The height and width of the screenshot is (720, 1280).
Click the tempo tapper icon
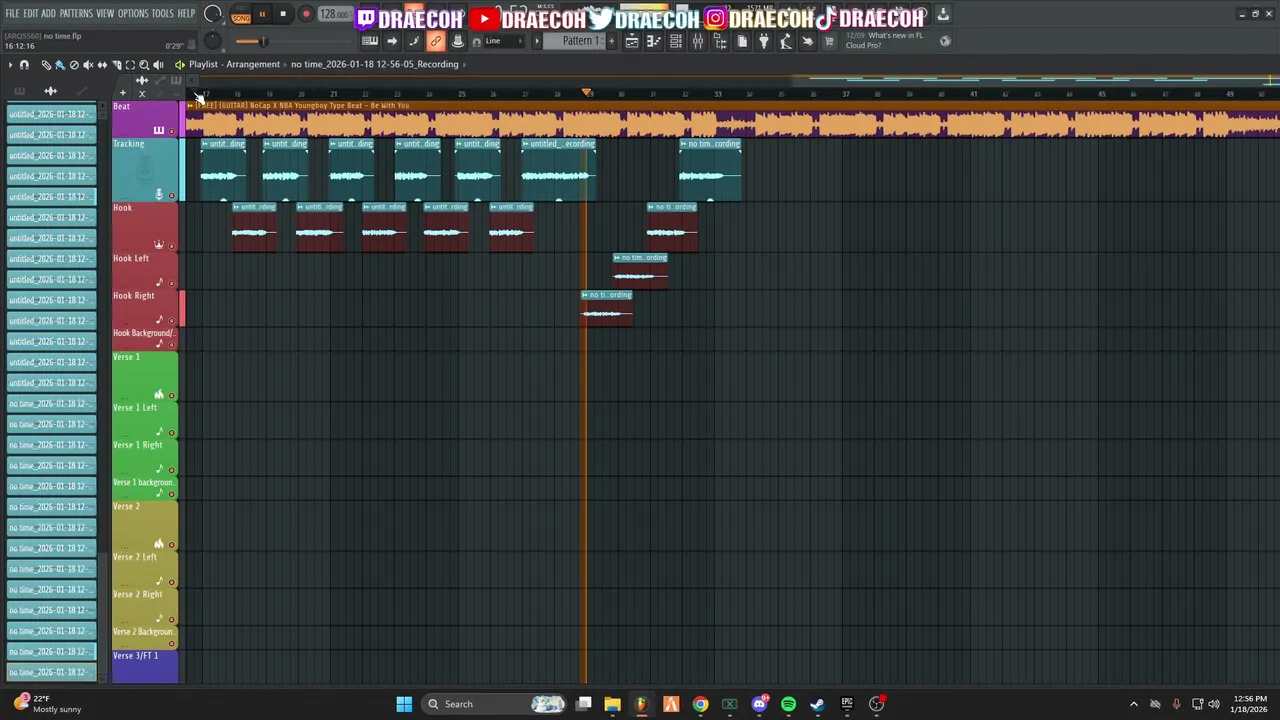(x=786, y=41)
